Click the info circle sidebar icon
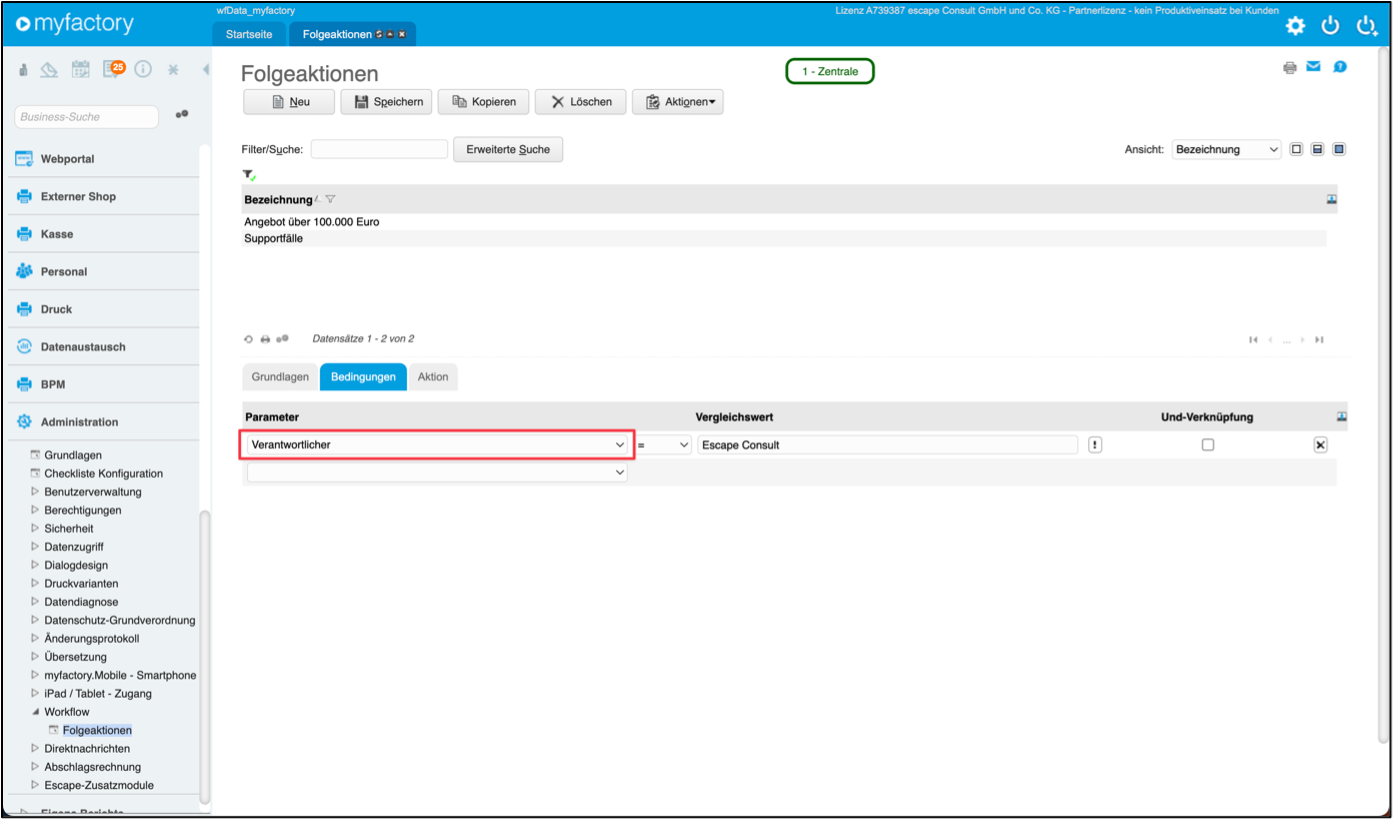Screen dimensions: 1396x821 (143, 70)
